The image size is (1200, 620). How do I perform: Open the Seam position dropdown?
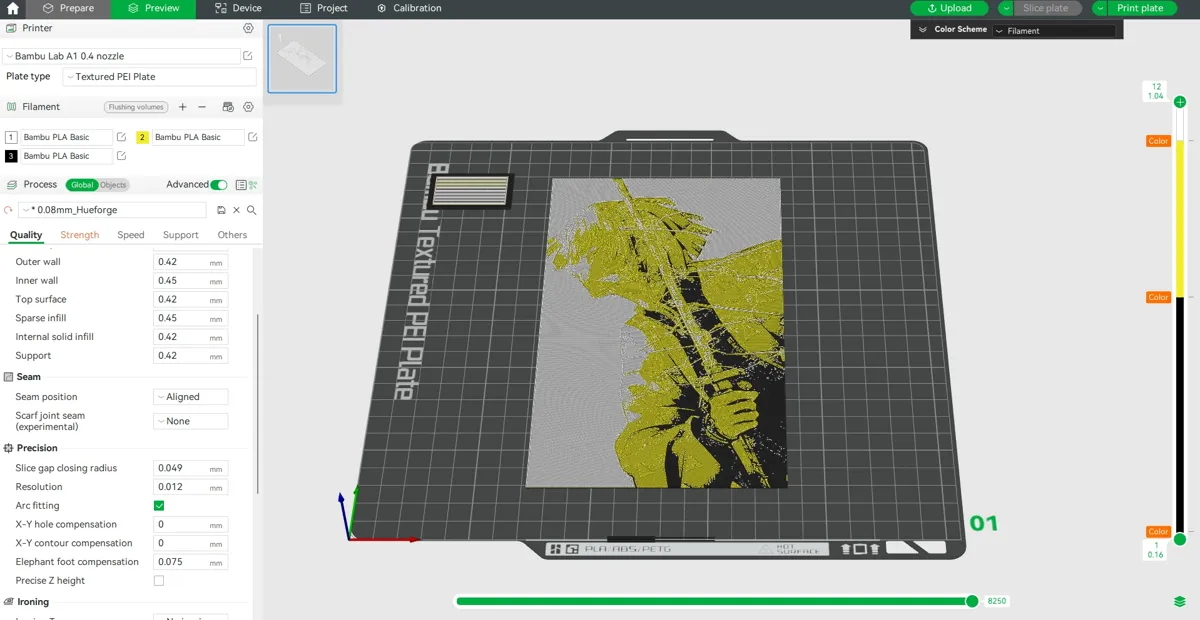click(x=190, y=397)
